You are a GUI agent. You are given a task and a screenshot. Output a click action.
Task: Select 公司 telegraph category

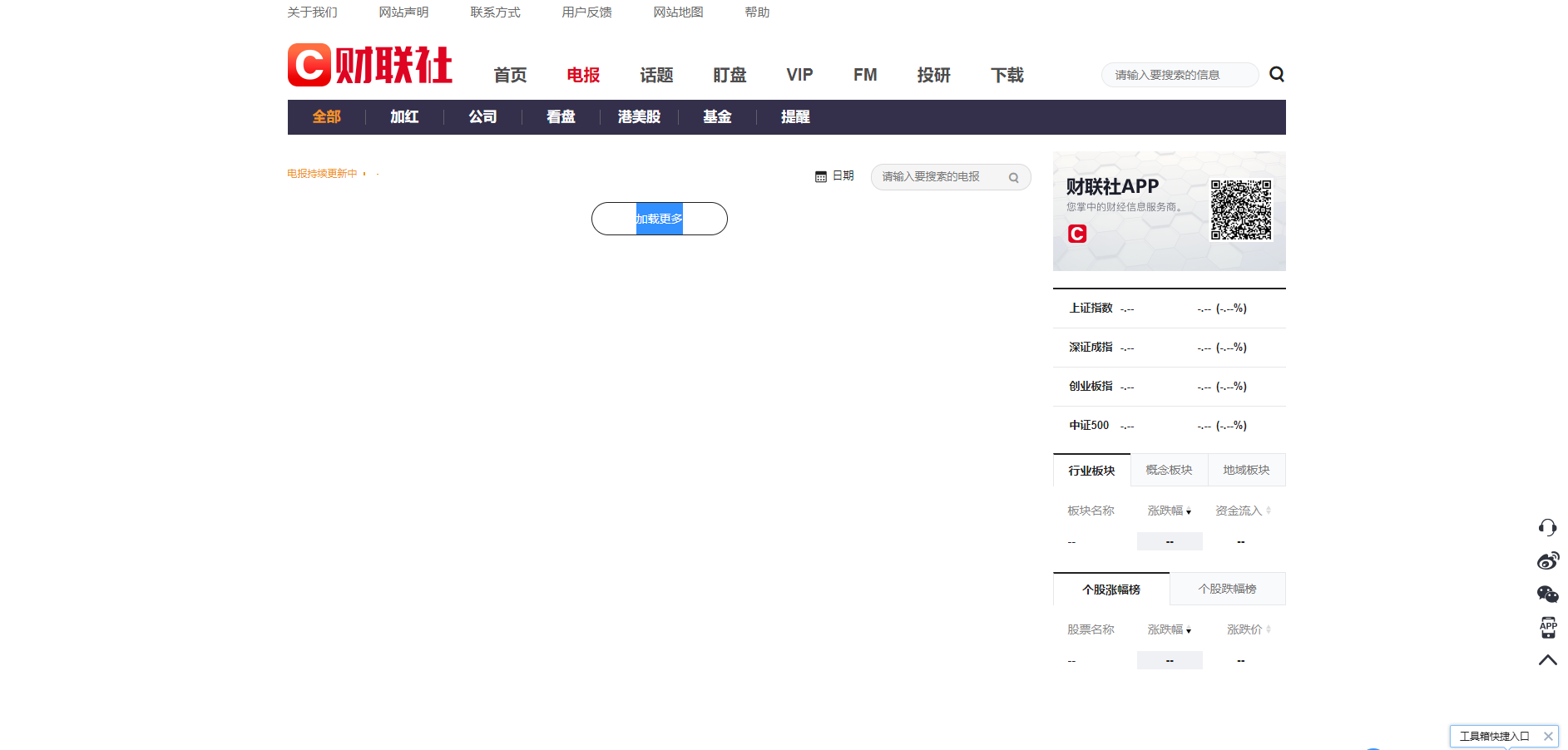482,117
